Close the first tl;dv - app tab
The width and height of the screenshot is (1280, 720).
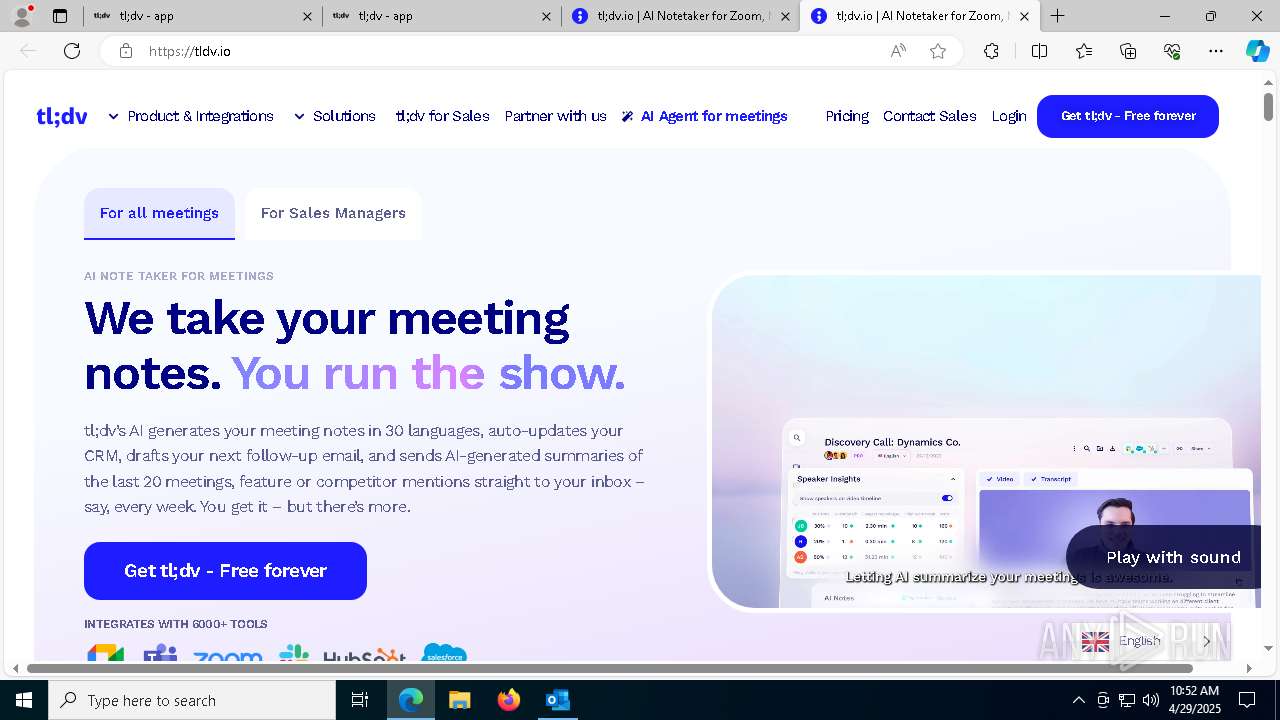coord(307,16)
